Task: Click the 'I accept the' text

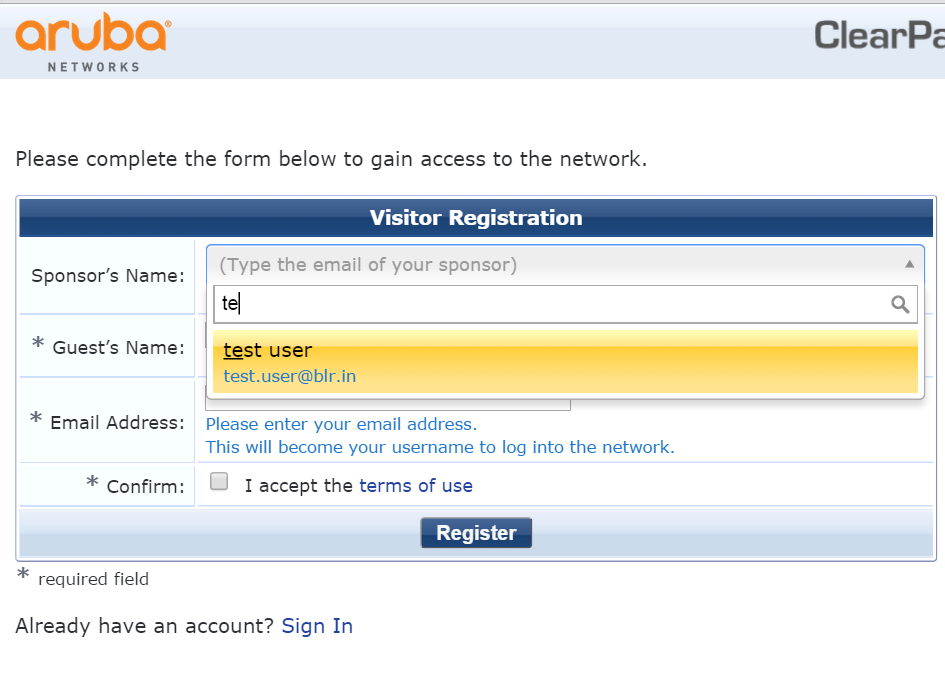Action: click(298, 486)
